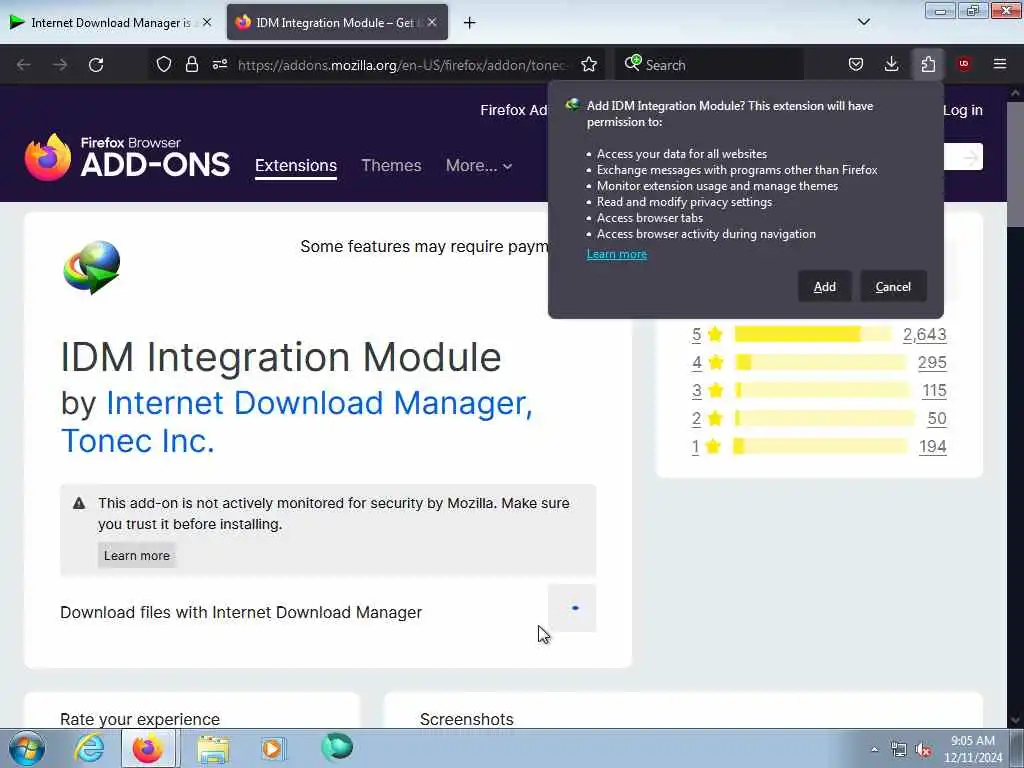Open the Learn more link in permission prompt
This screenshot has height=768, width=1024.
(x=616, y=254)
